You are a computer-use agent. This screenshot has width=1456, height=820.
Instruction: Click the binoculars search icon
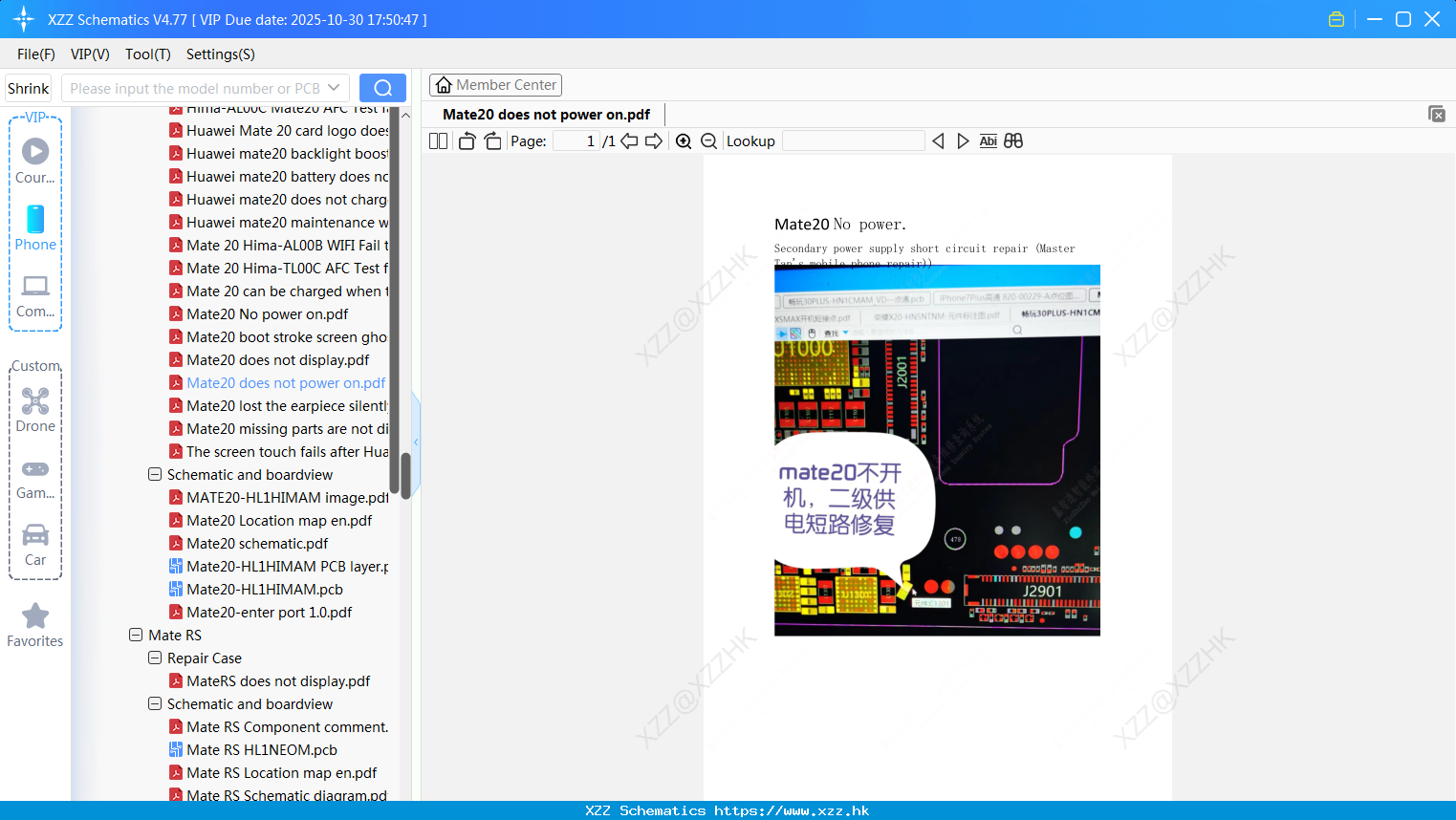point(1013,141)
